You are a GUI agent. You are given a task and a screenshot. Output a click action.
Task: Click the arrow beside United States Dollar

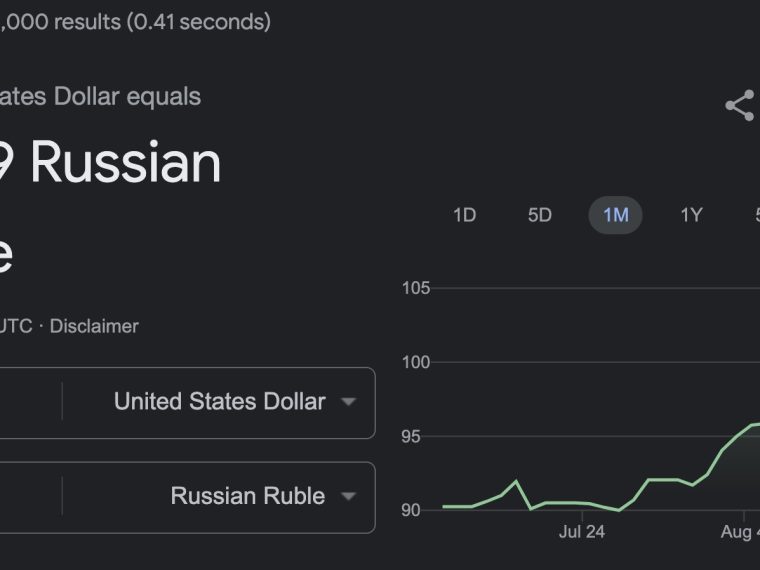pyautogui.click(x=348, y=401)
